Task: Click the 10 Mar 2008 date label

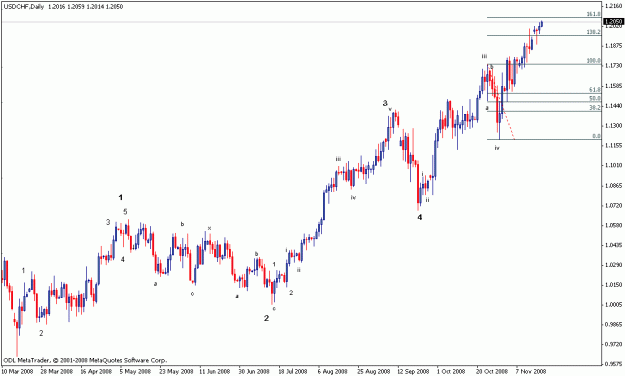Action: click(x=18, y=371)
